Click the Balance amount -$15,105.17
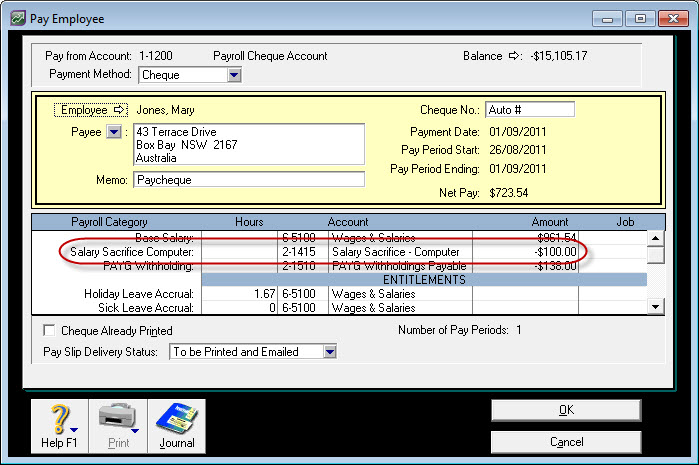Viewport: 699px width, 465px height. pyautogui.click(x=559, y=56)
